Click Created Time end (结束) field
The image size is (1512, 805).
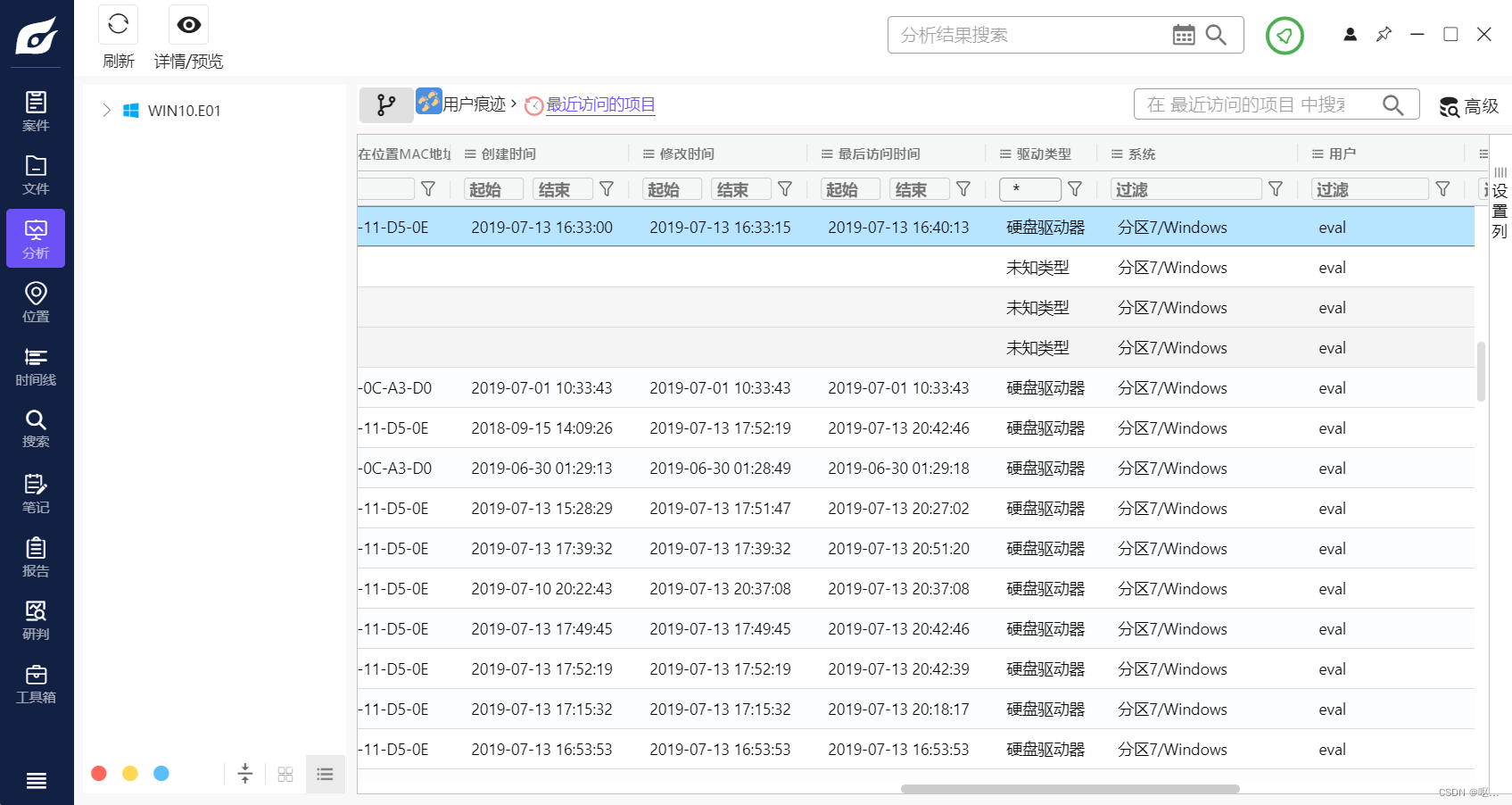(563, 189)
